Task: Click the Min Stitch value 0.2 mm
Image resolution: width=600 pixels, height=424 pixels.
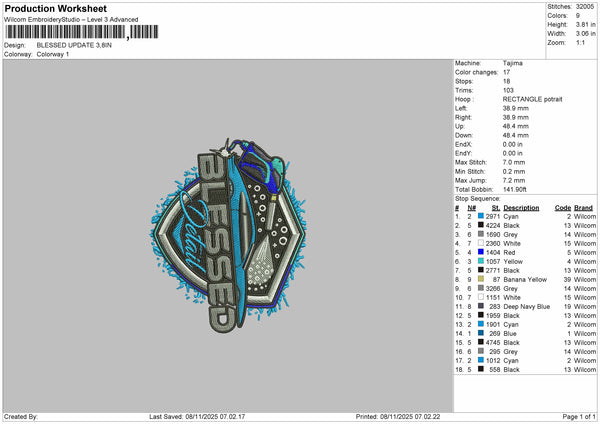Action: [514, 171]
